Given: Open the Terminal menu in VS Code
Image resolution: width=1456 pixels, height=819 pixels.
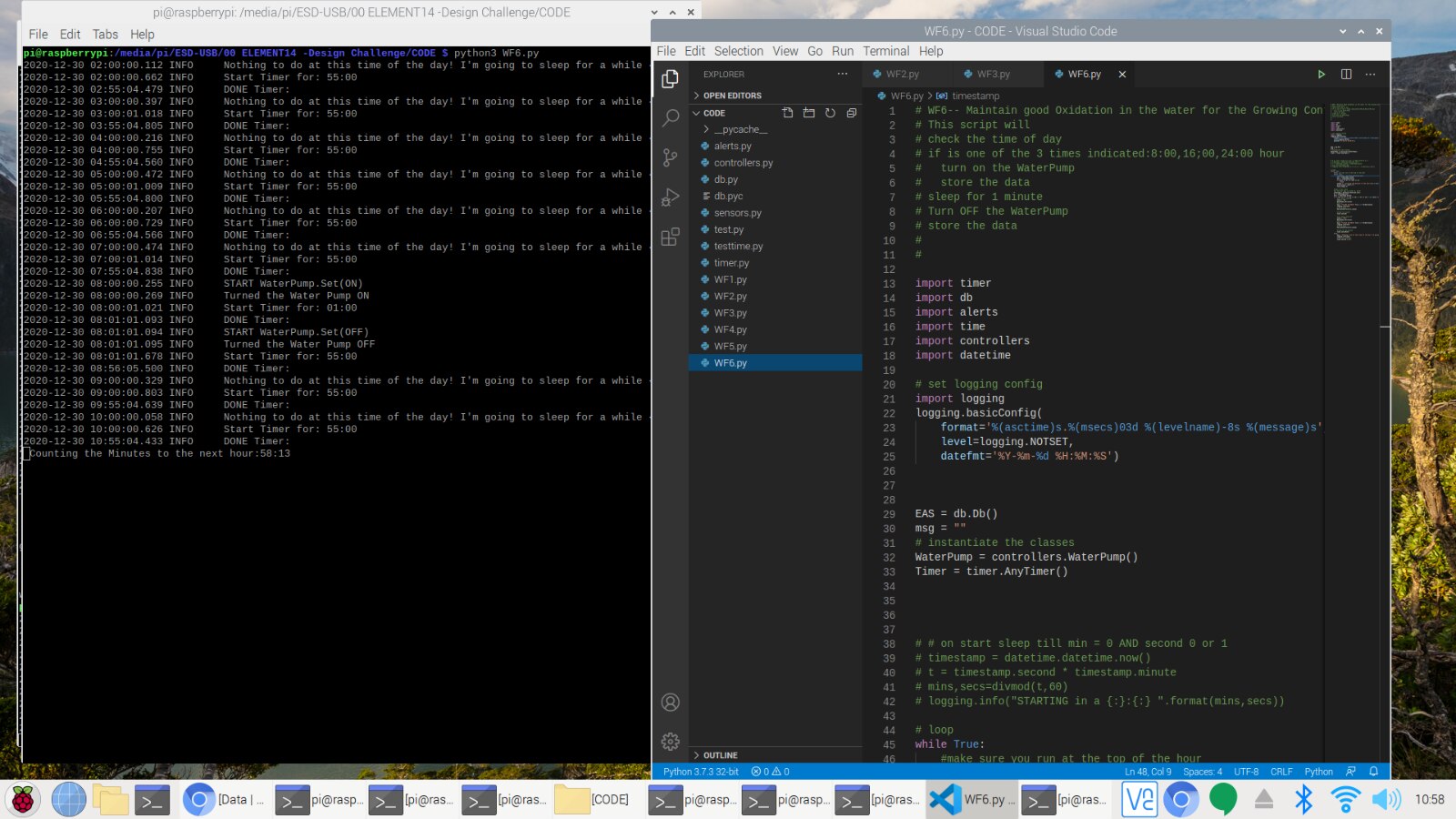Looking at the screenshot, I should (885, 51).
